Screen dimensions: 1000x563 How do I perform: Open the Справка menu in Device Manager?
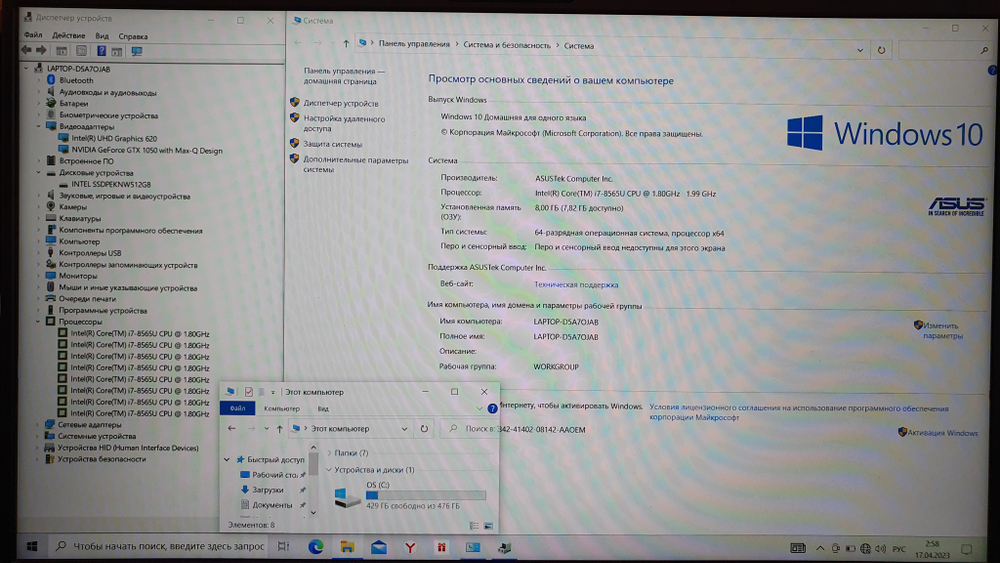tap(133, 36)
